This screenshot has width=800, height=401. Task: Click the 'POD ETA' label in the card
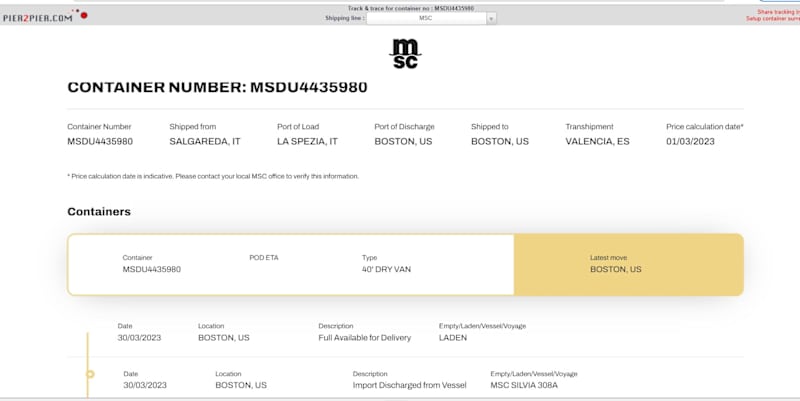(x=264, y=258)
